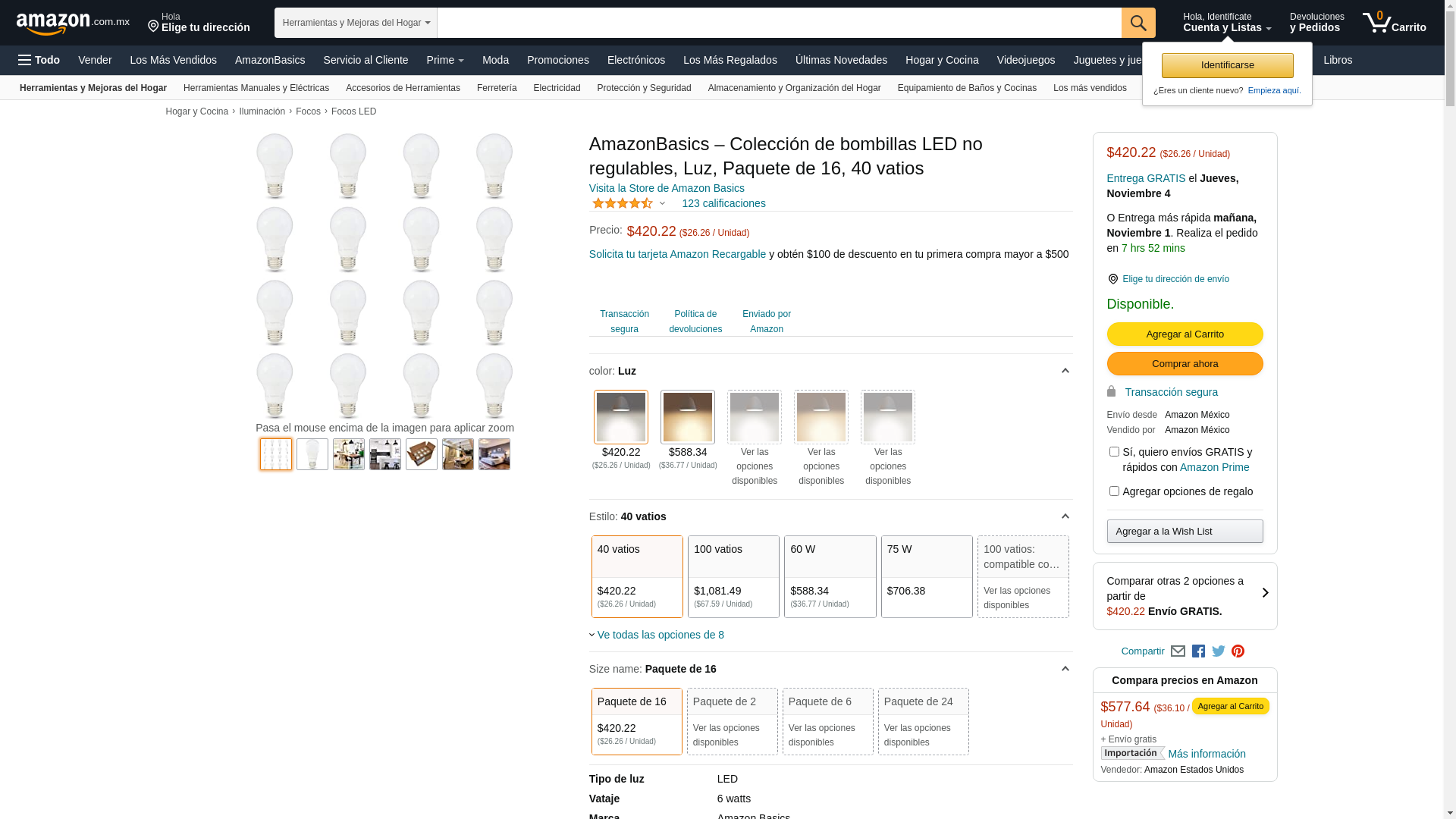The height and width of the screenshot is (819, 1456).
Task: Open the 123 calificaciones reviews link
Action: point(723,203)
